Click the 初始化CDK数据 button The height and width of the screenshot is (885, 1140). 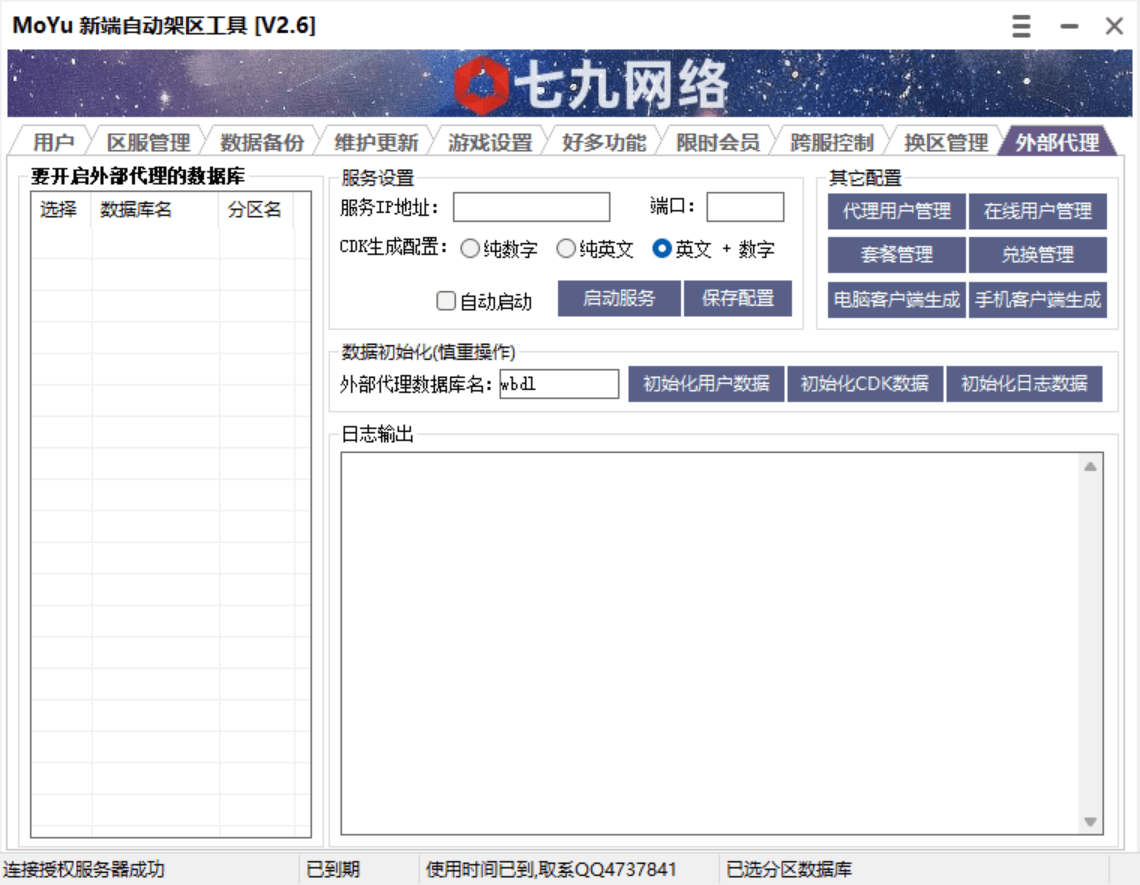coord(864,384)
